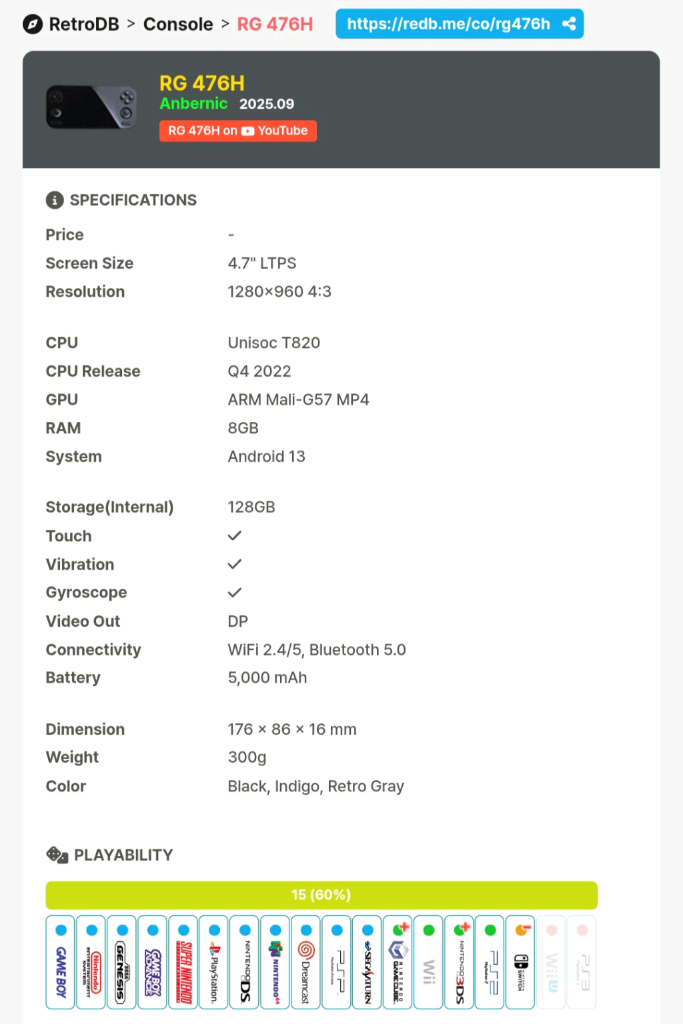Image resolution: width=683 pixels, height=1024 pixels.
Task: Click the 15 (60%) playability bar
Action: click(x=321, y=895)
